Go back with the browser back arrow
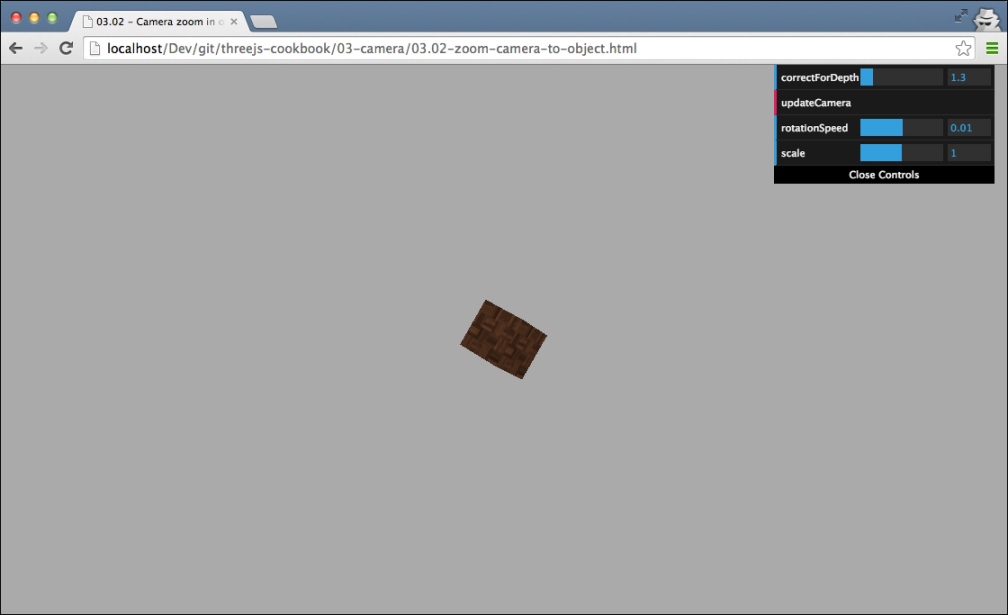This screenshot has height=615, width=1008. pos(15,48)
